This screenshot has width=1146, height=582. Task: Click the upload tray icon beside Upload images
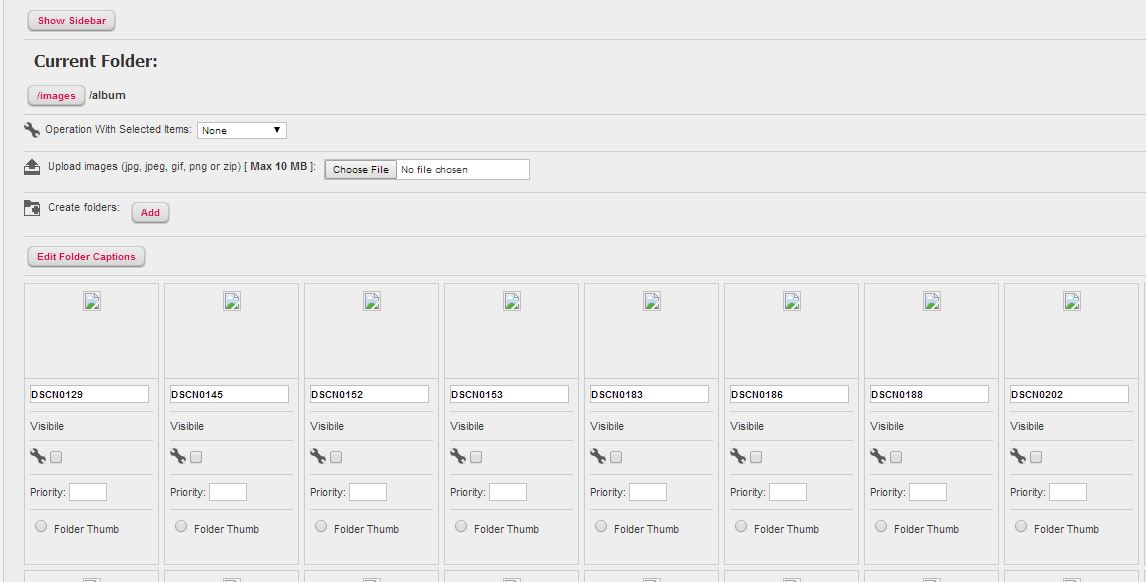click(x=32, y=167)
